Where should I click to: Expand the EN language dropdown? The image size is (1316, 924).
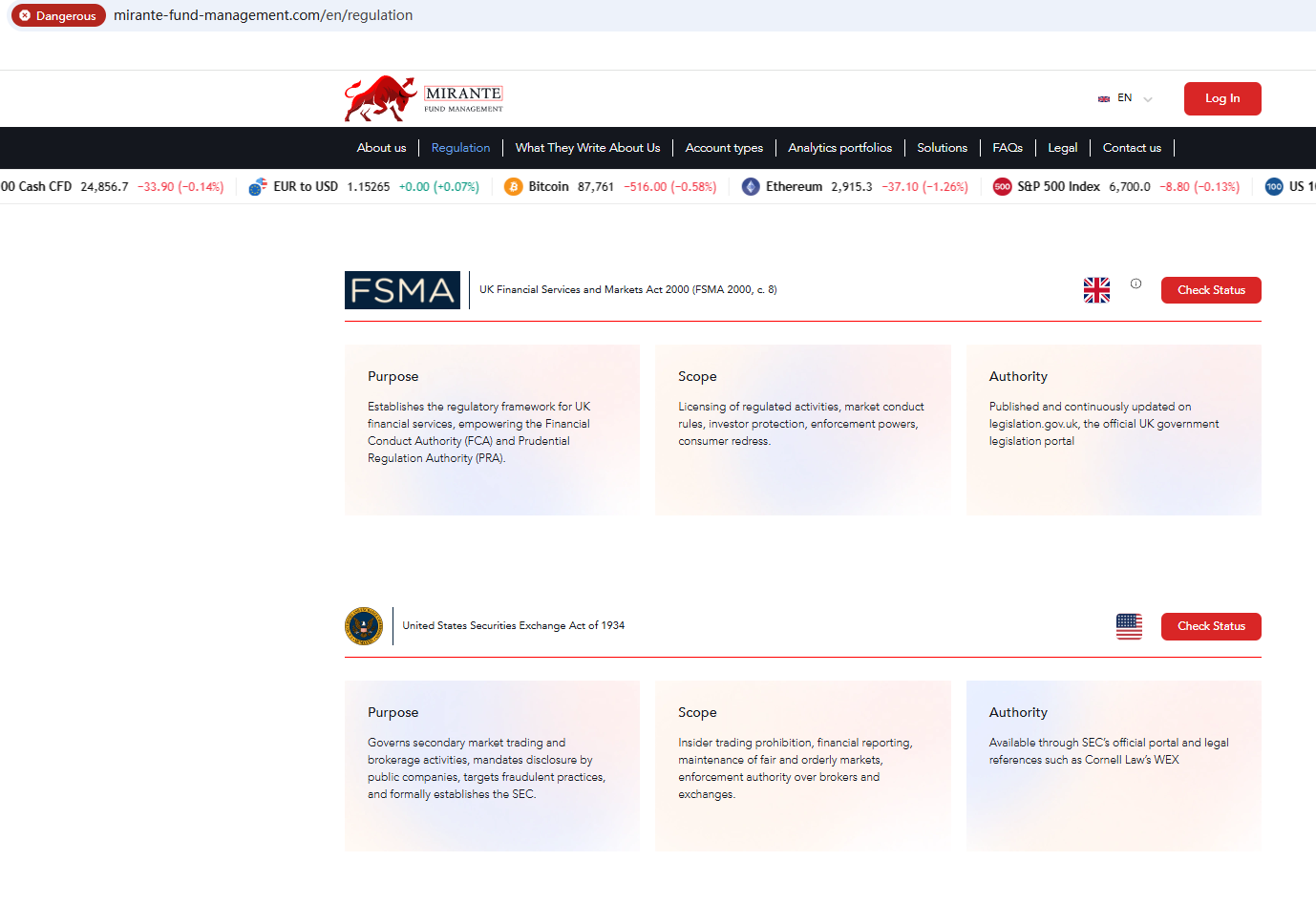tap(1126, 98)
